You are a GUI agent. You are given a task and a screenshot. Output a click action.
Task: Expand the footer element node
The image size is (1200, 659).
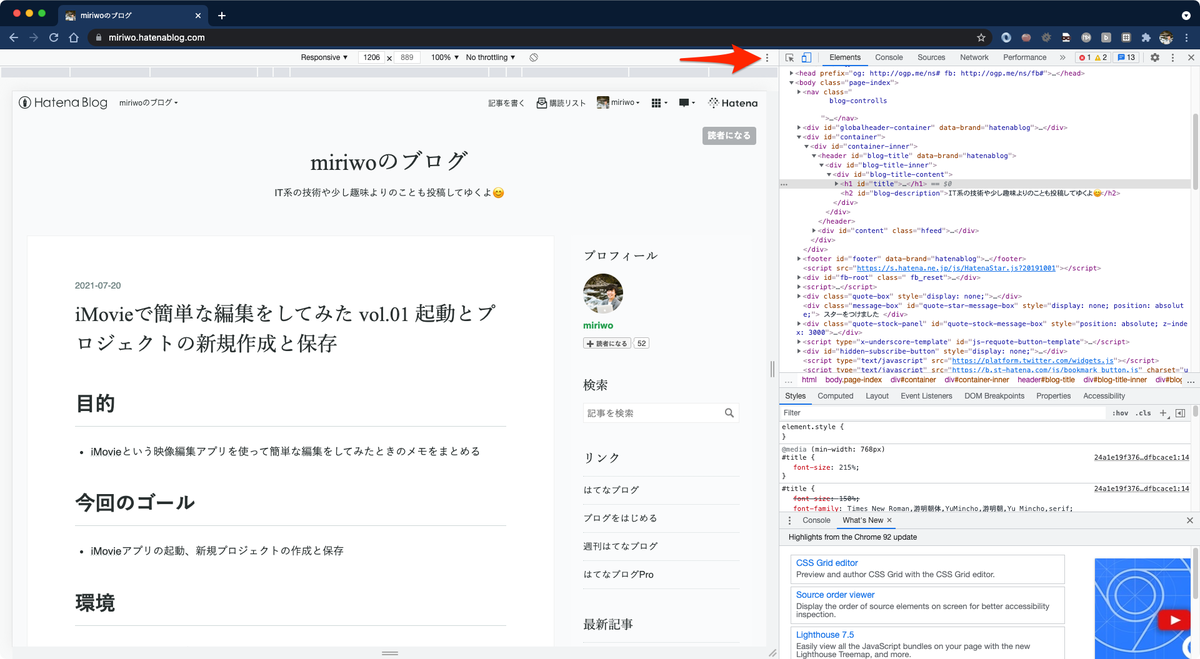[x=799, y=258]
